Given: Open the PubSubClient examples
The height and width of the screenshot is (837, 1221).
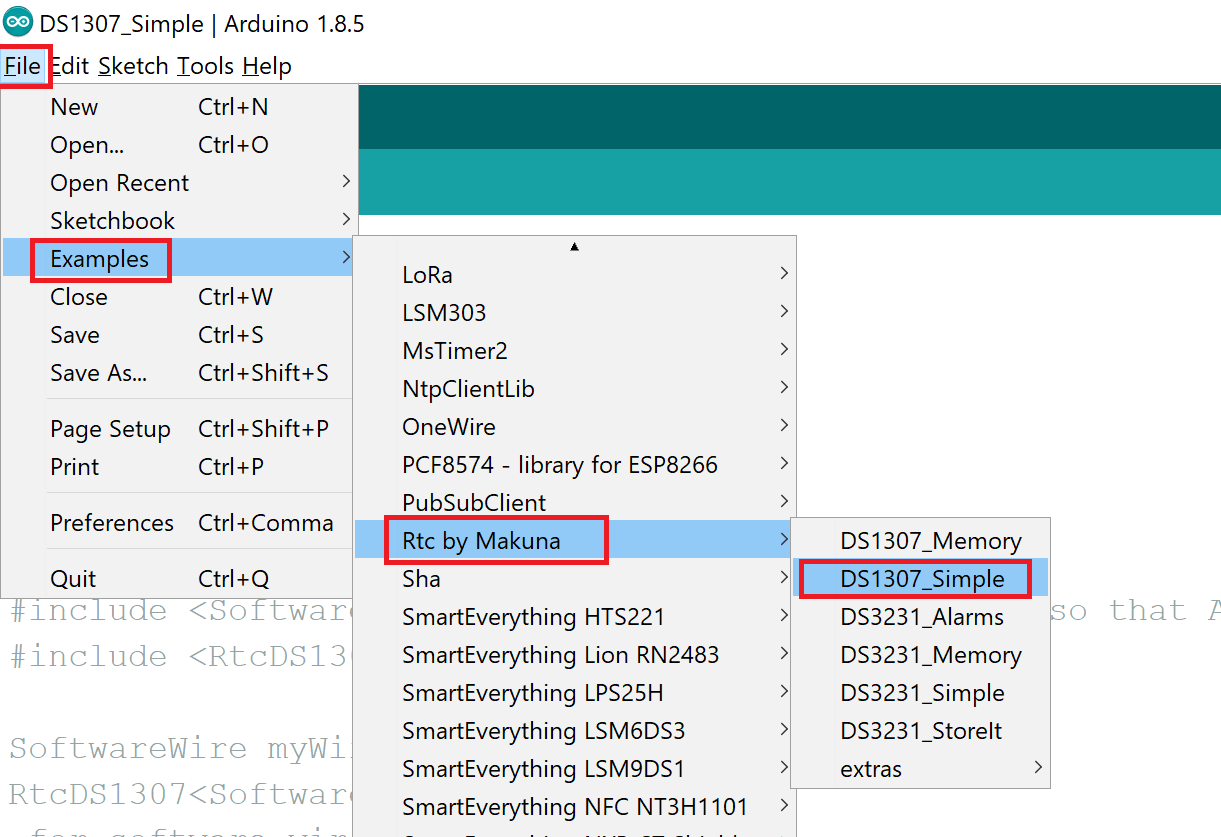Looking at the screenshot, I should click(575, 503).
